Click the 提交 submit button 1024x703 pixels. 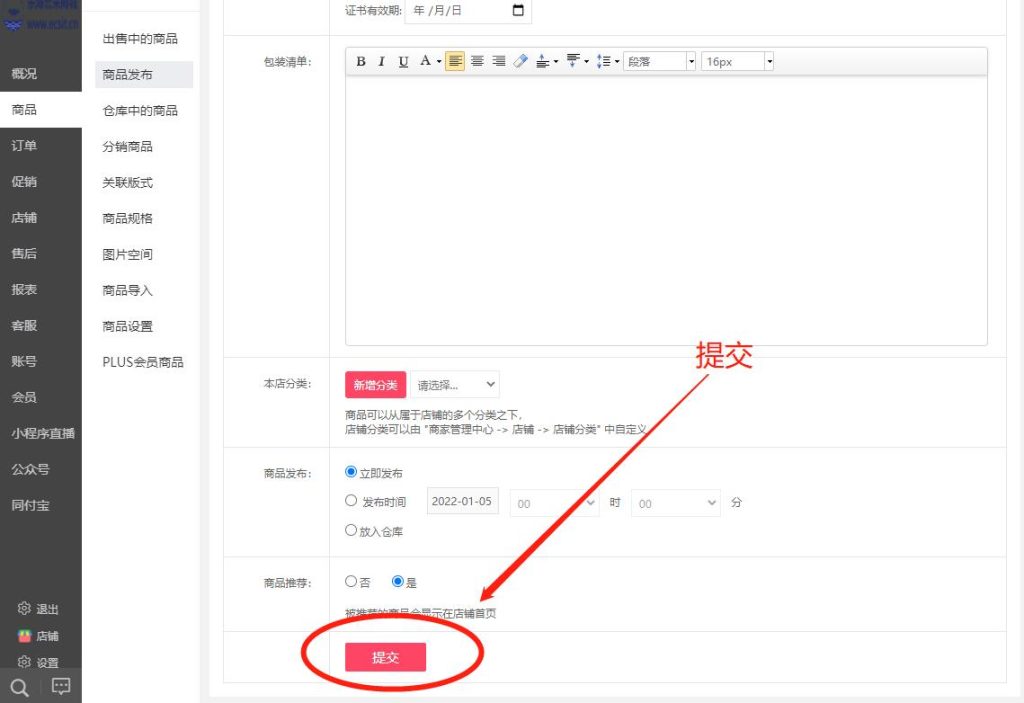385,657
